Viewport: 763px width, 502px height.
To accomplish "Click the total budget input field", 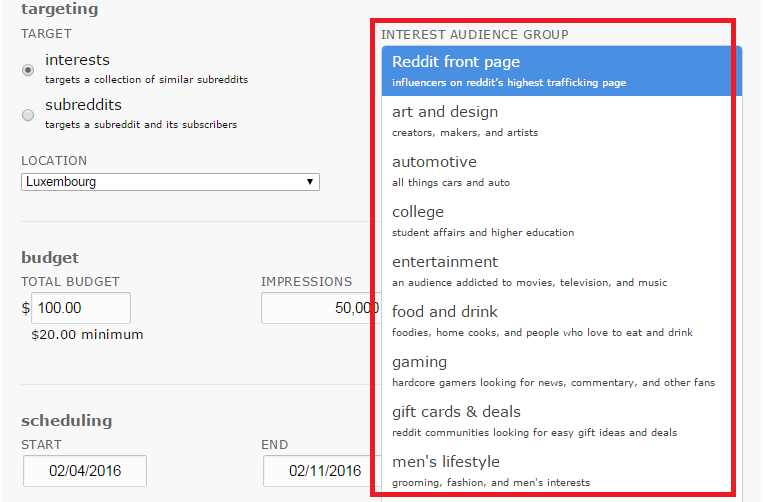I will (x=81, y=308).
